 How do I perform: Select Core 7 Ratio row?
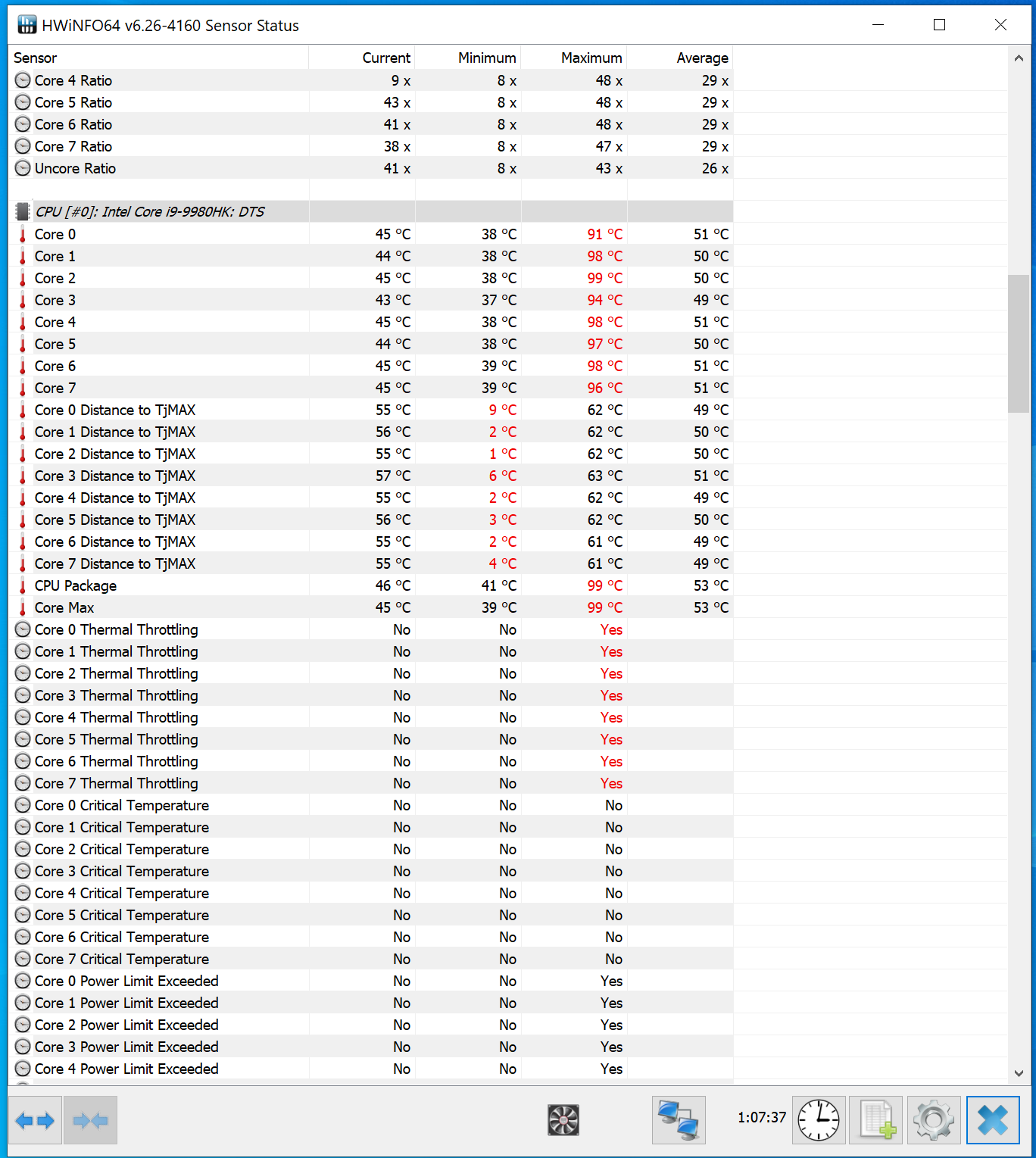point(371,146)
